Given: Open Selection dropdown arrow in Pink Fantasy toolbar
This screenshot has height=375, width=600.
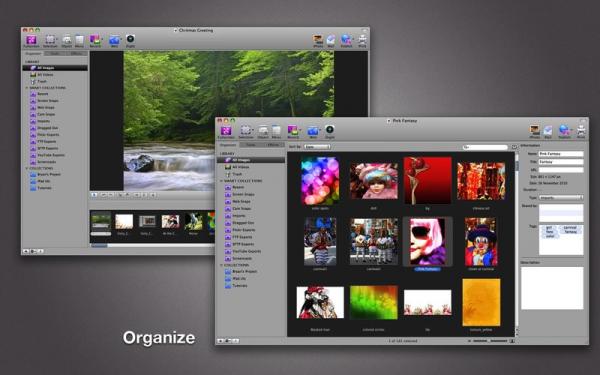Looking at the screenshot, I should (253, 130).
